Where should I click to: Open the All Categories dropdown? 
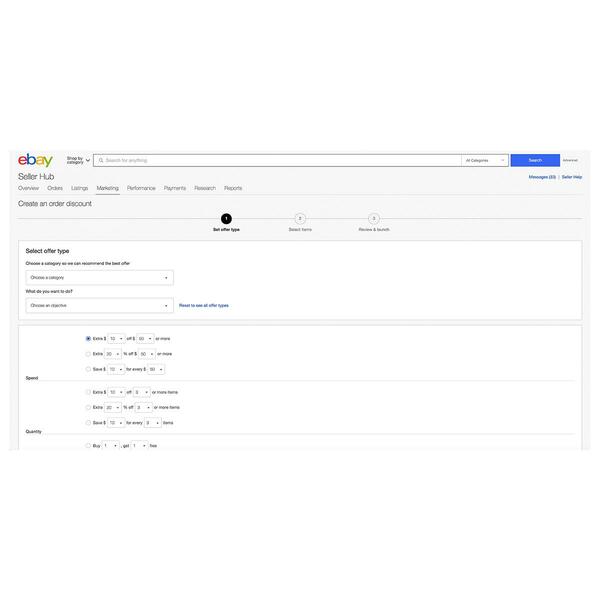coord(485,160)
